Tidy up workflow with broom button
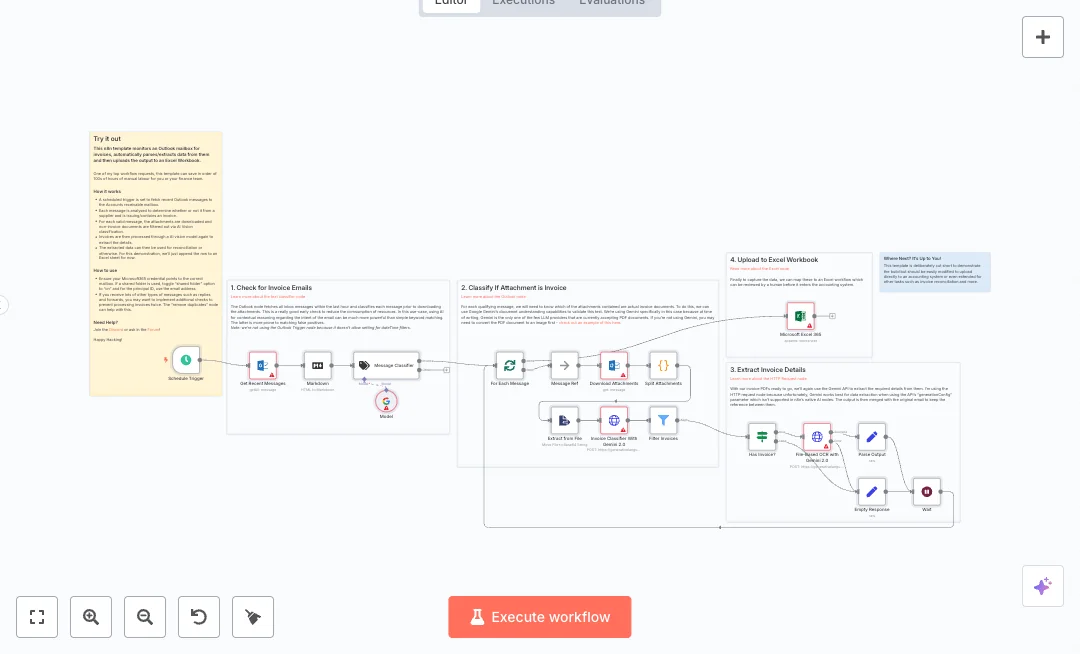Screen dimensions: 1080x654 coord(253,617)
